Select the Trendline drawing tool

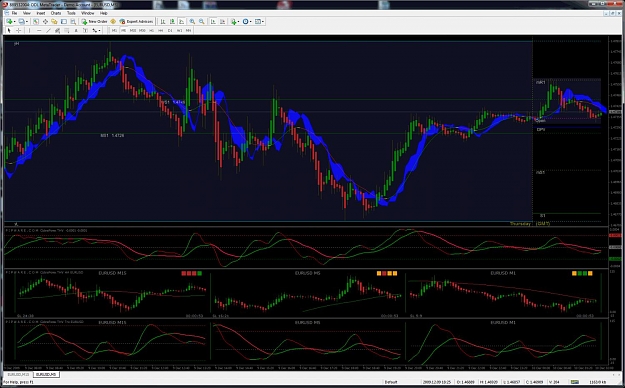pos(48,30)
